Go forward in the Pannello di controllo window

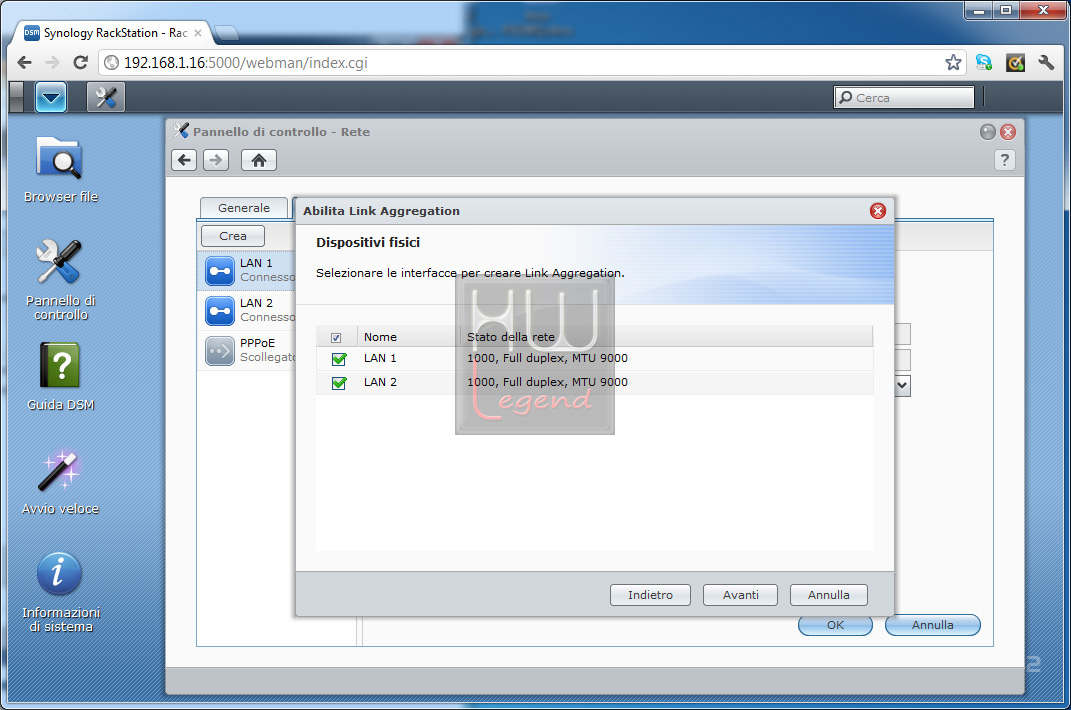click(216, 161)
